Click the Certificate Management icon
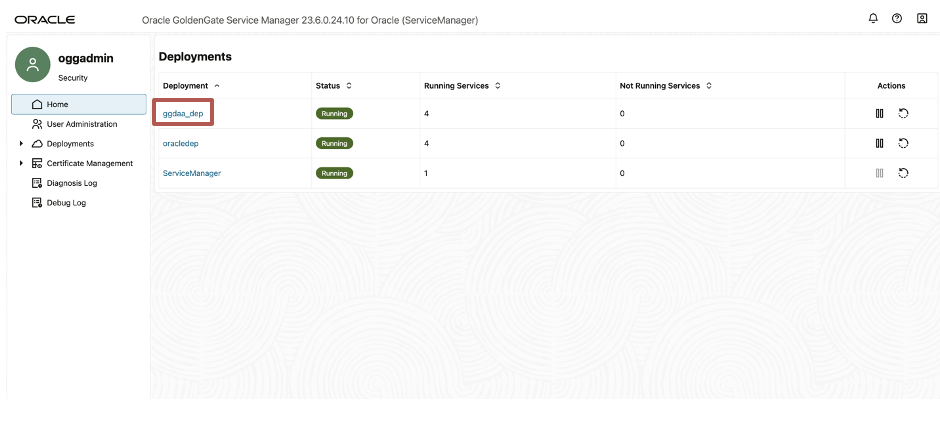This screenshot has height=436, width=940. [x=37, y=163]
